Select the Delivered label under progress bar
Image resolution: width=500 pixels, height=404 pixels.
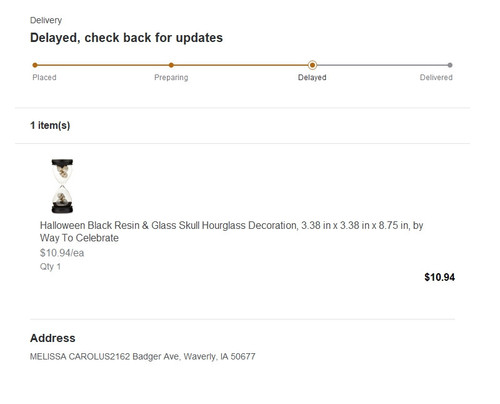point(436,77)
